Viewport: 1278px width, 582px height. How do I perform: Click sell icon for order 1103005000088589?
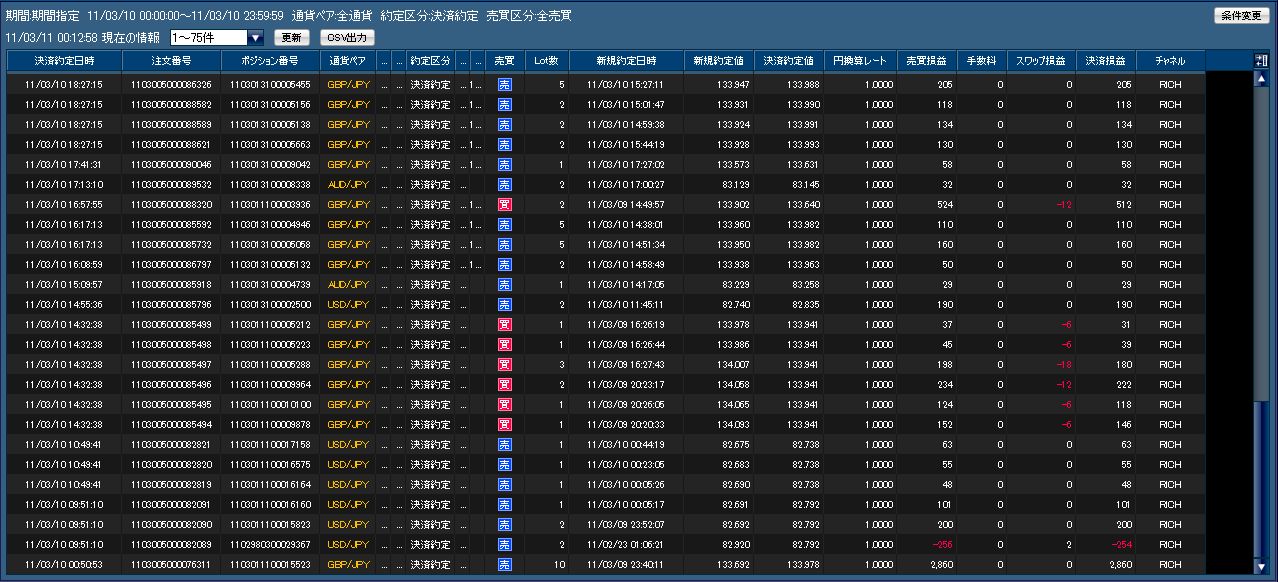click(504, 124)
